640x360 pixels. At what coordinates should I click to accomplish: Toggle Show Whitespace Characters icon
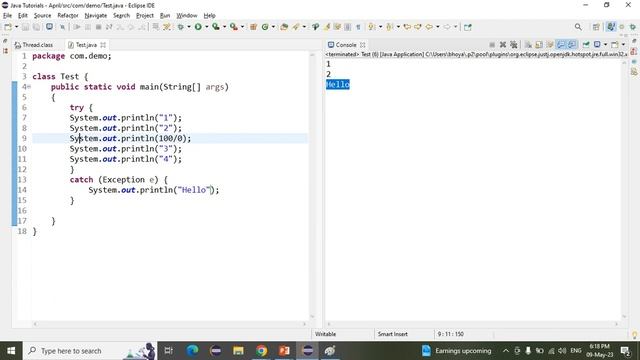(358, 27)
